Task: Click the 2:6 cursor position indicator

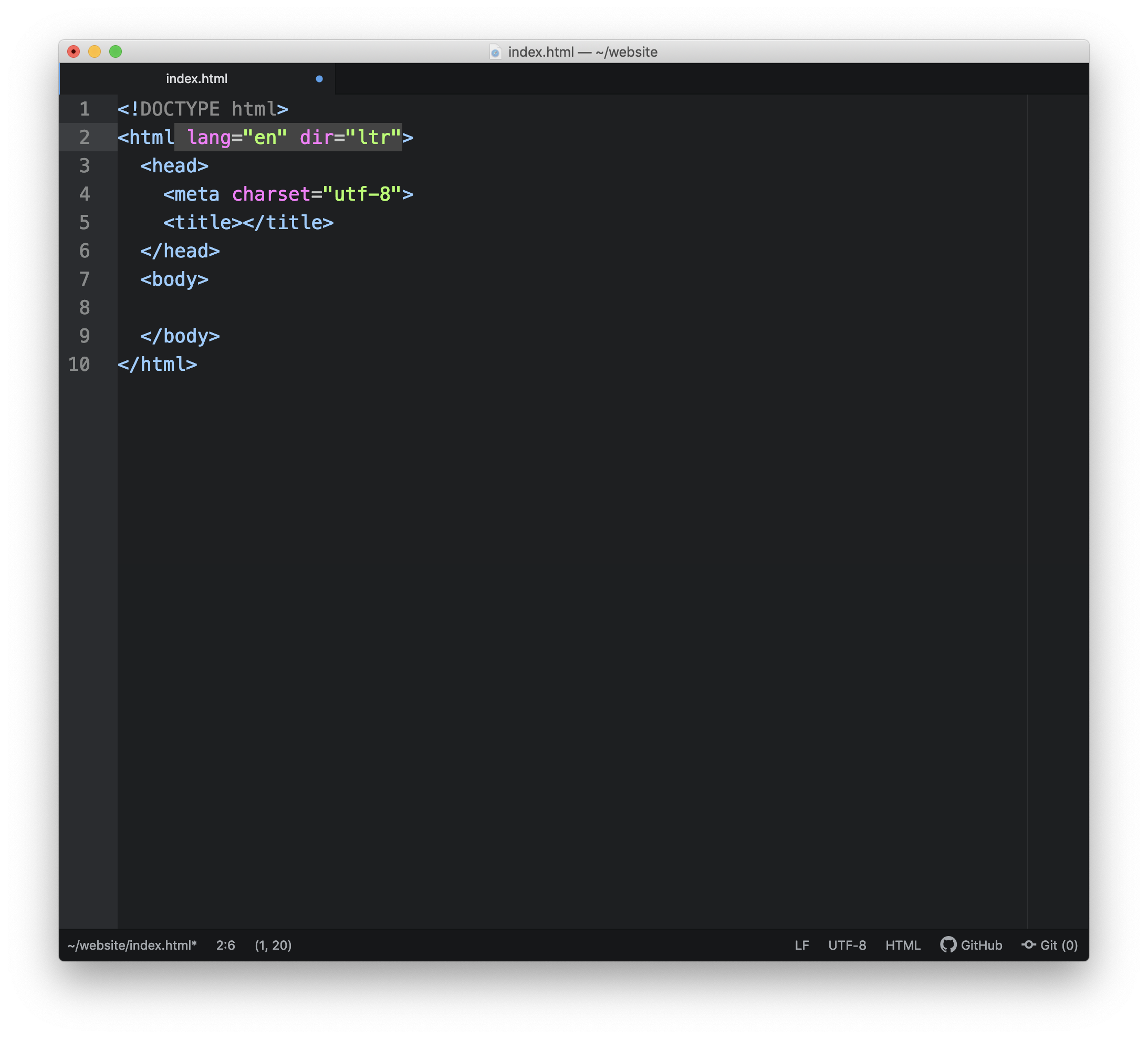Action: click(225, 945)
